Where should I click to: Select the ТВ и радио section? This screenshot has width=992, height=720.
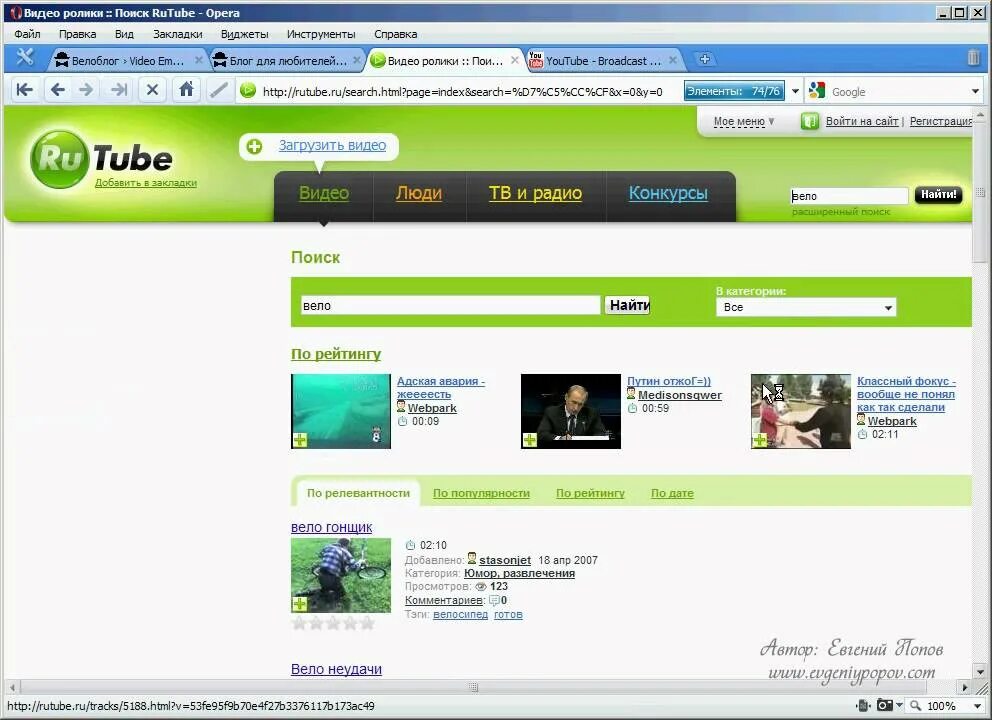[535, 193]
